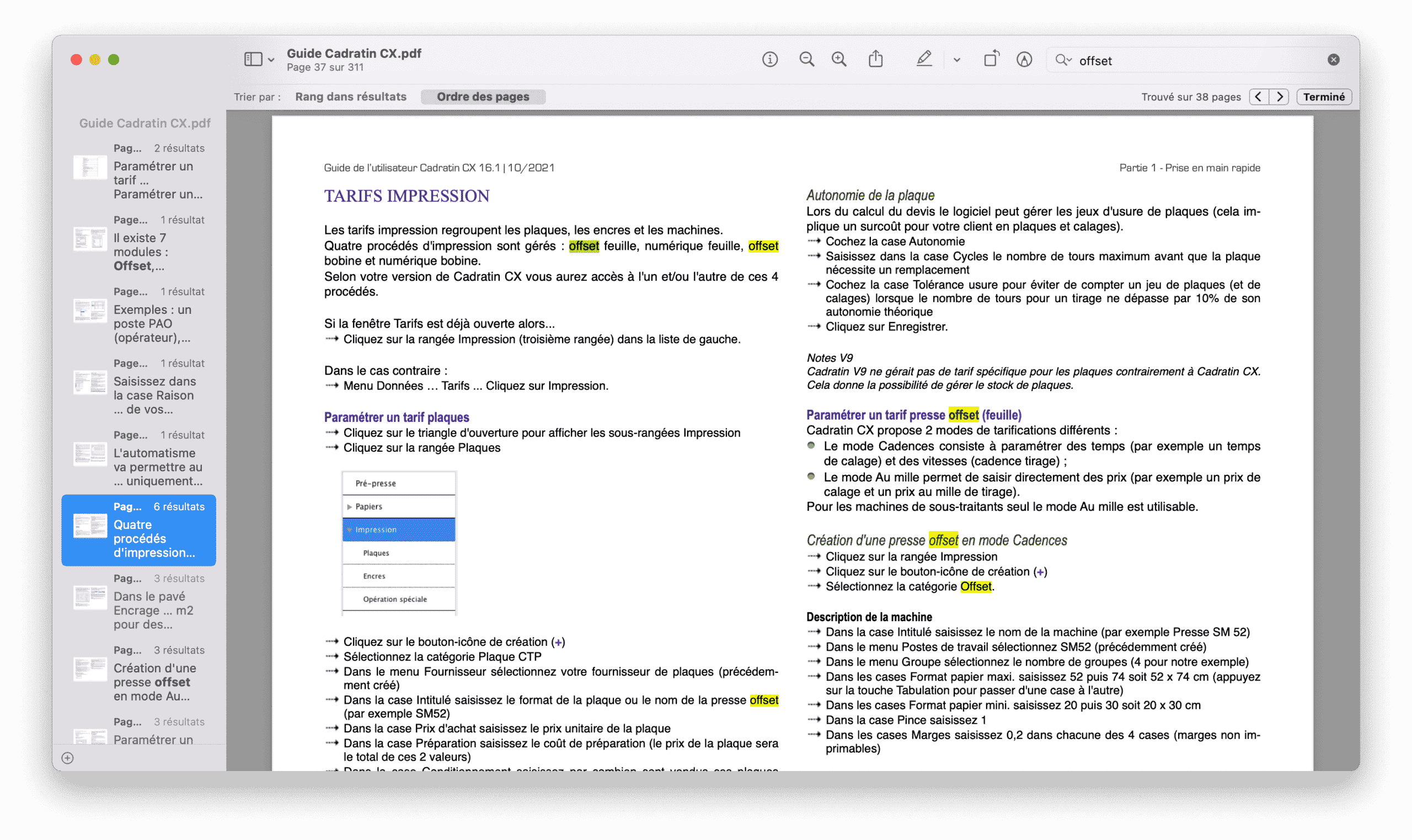Open result 'L'automatisme va permettre'
This screenshot has height=840, width=1412.
[138, 458]
